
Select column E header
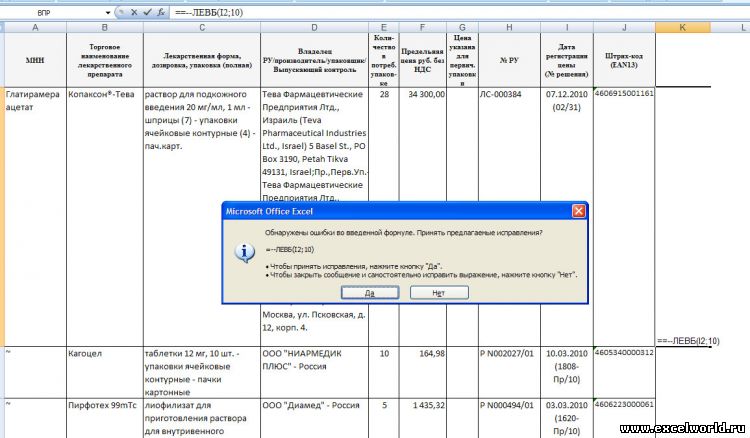384,27
